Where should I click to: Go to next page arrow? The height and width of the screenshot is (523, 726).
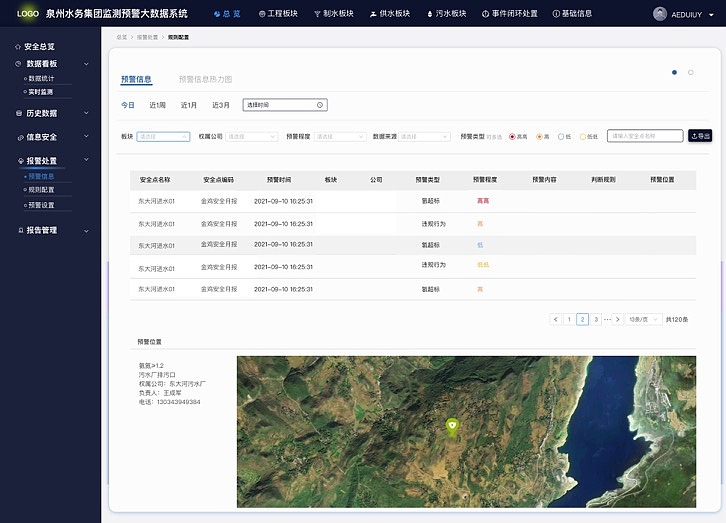click(x=617, y=319)
